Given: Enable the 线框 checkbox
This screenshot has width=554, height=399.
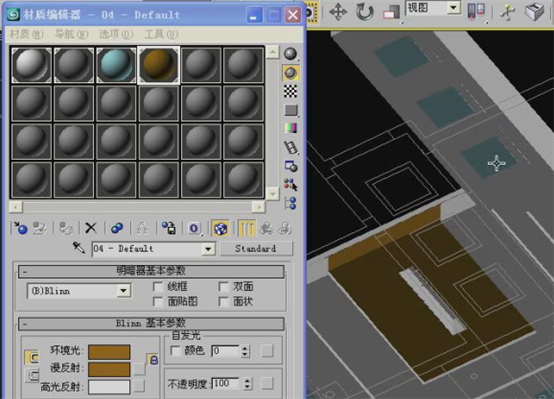Looking at the screenshot, I should pyautogui.click(x=158, y=286).
